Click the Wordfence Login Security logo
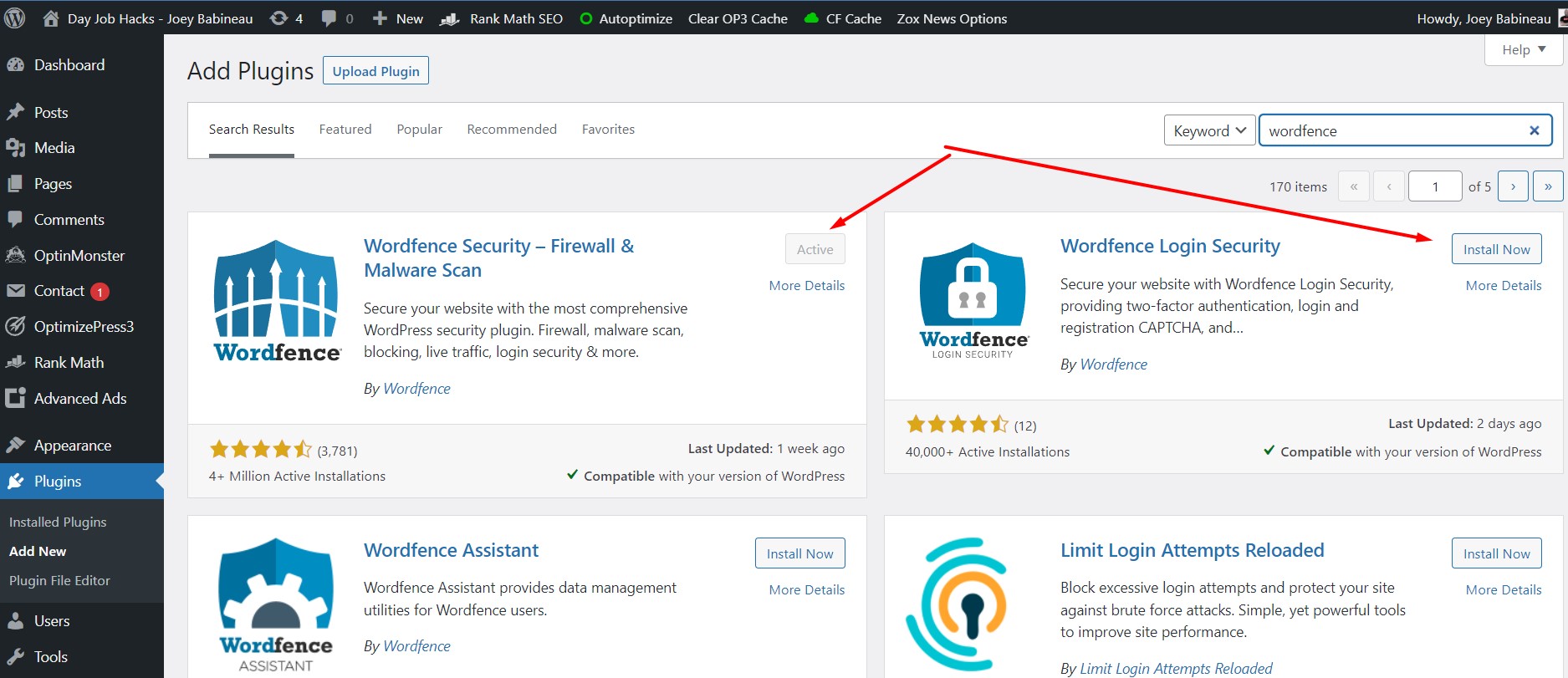1568x678 pixels. point(973,301)
